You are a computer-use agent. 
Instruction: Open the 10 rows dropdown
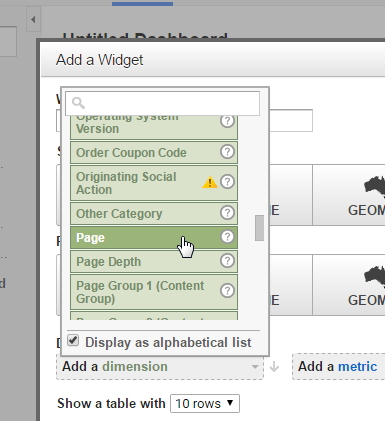(x=205, y=404)
